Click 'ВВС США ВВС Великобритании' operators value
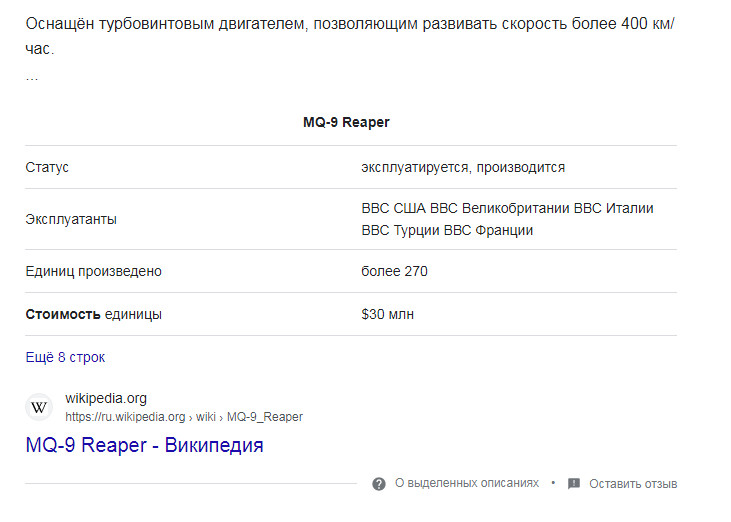Image resolution: width=731 pixels, height=522 pixels. coord(507,219)
